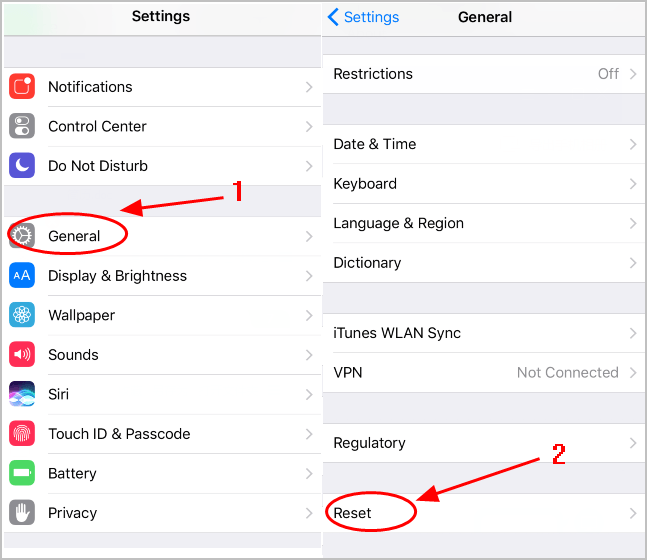
Task: Select the Keyboard menu entry
Action: coord(484,184)
